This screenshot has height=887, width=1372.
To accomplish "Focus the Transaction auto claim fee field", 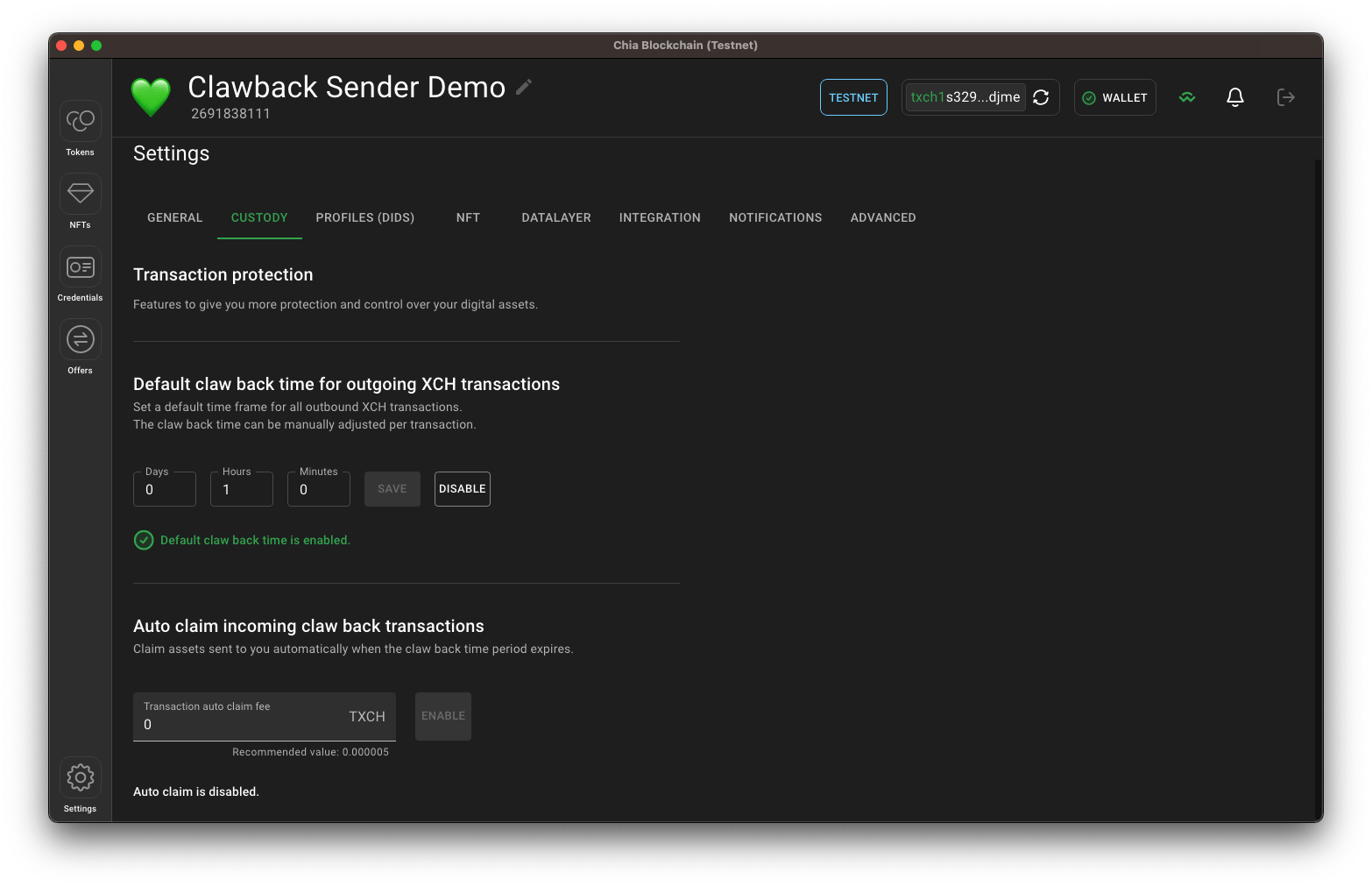I will pyautogui.click(x=237, y=724).
